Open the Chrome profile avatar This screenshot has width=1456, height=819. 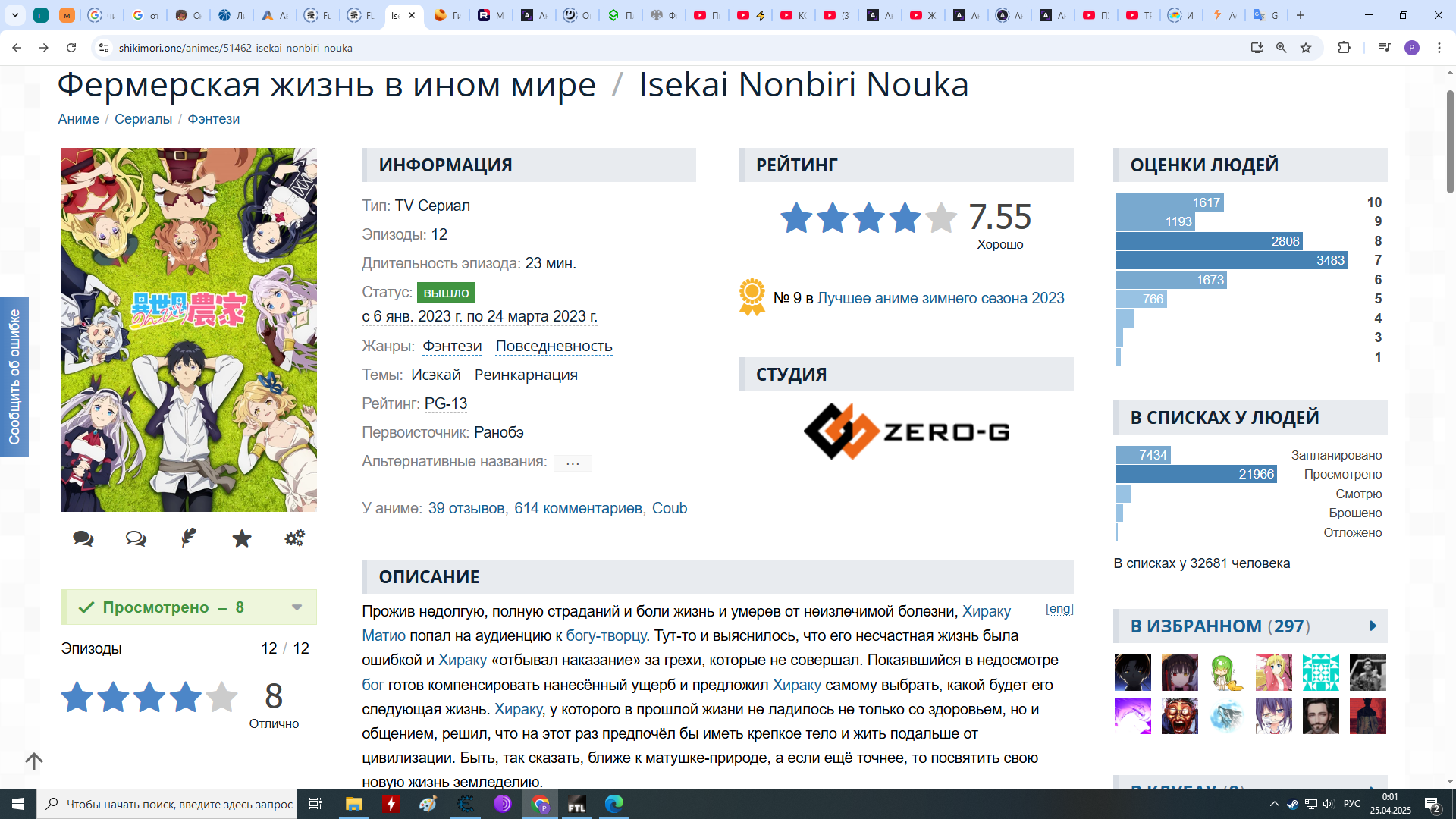tap(1412, 48)
